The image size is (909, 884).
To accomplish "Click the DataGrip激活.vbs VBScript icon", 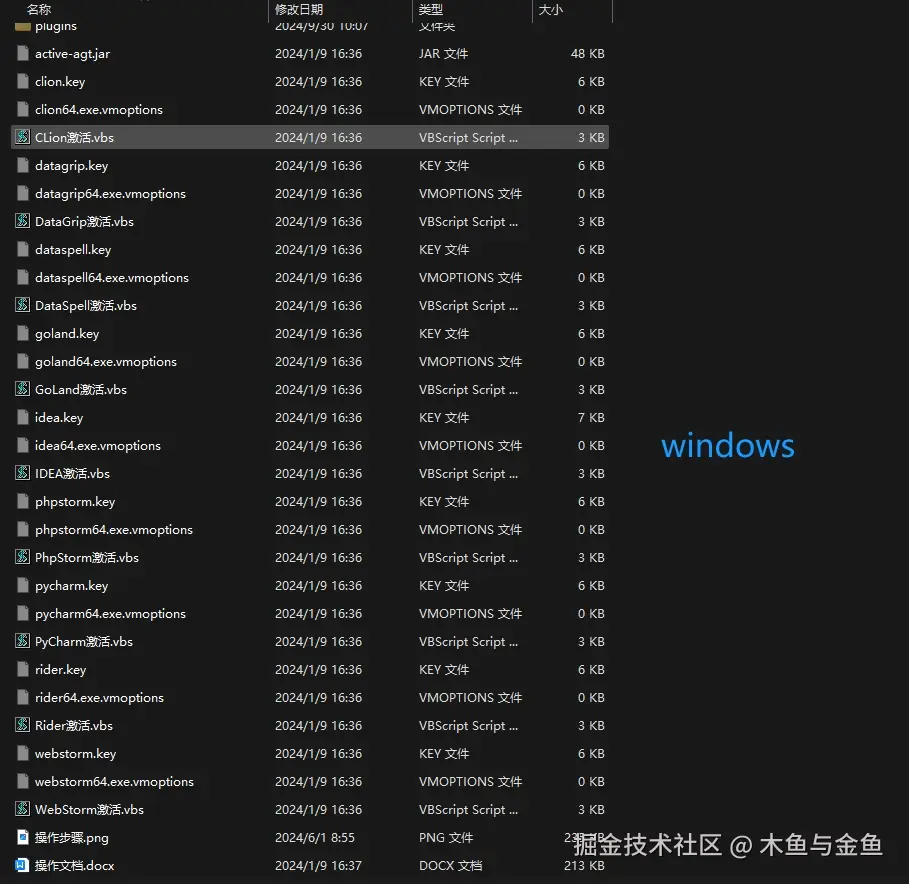I will [x=22, y=221].
